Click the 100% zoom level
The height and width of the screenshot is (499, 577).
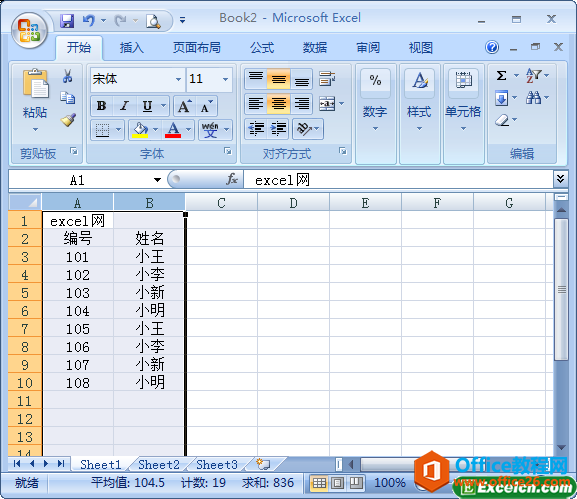390,482
